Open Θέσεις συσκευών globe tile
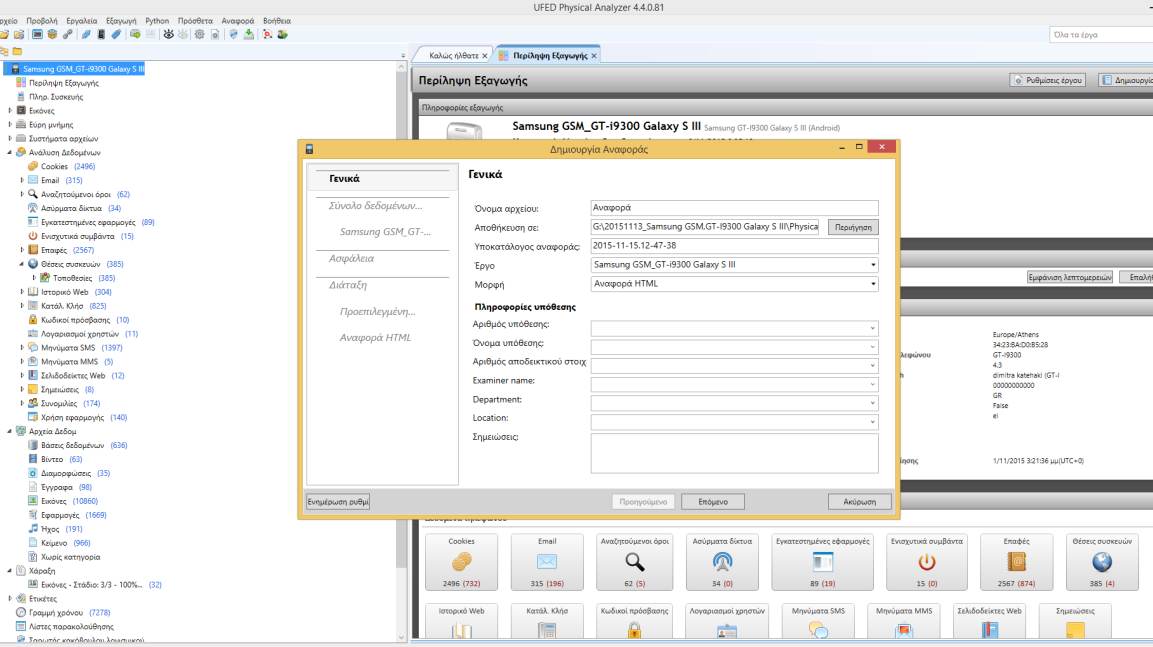Viewport: 1153px width, 647px height. coord(1102,562)
